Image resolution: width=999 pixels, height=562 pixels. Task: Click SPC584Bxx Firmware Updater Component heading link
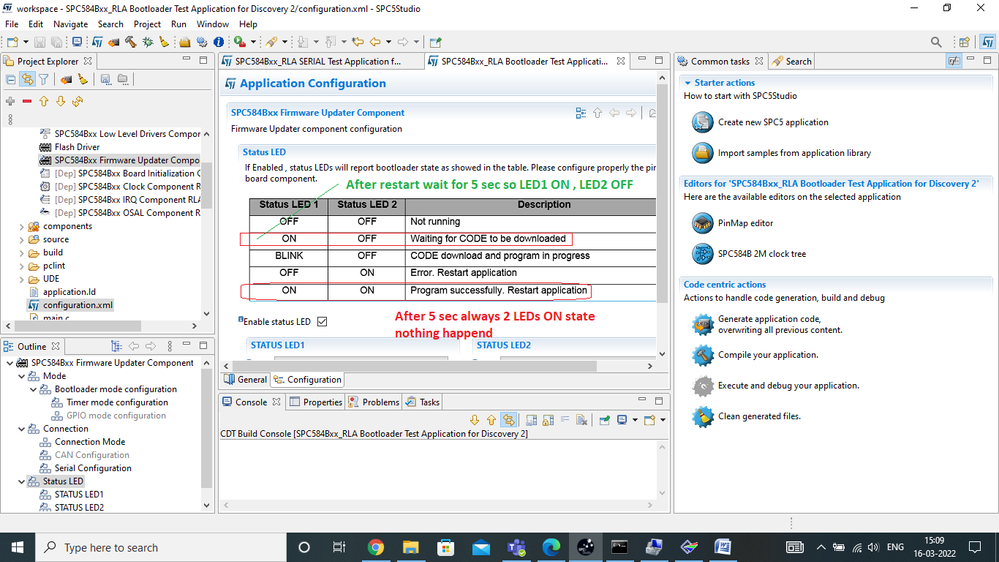(x=317, y=112)
